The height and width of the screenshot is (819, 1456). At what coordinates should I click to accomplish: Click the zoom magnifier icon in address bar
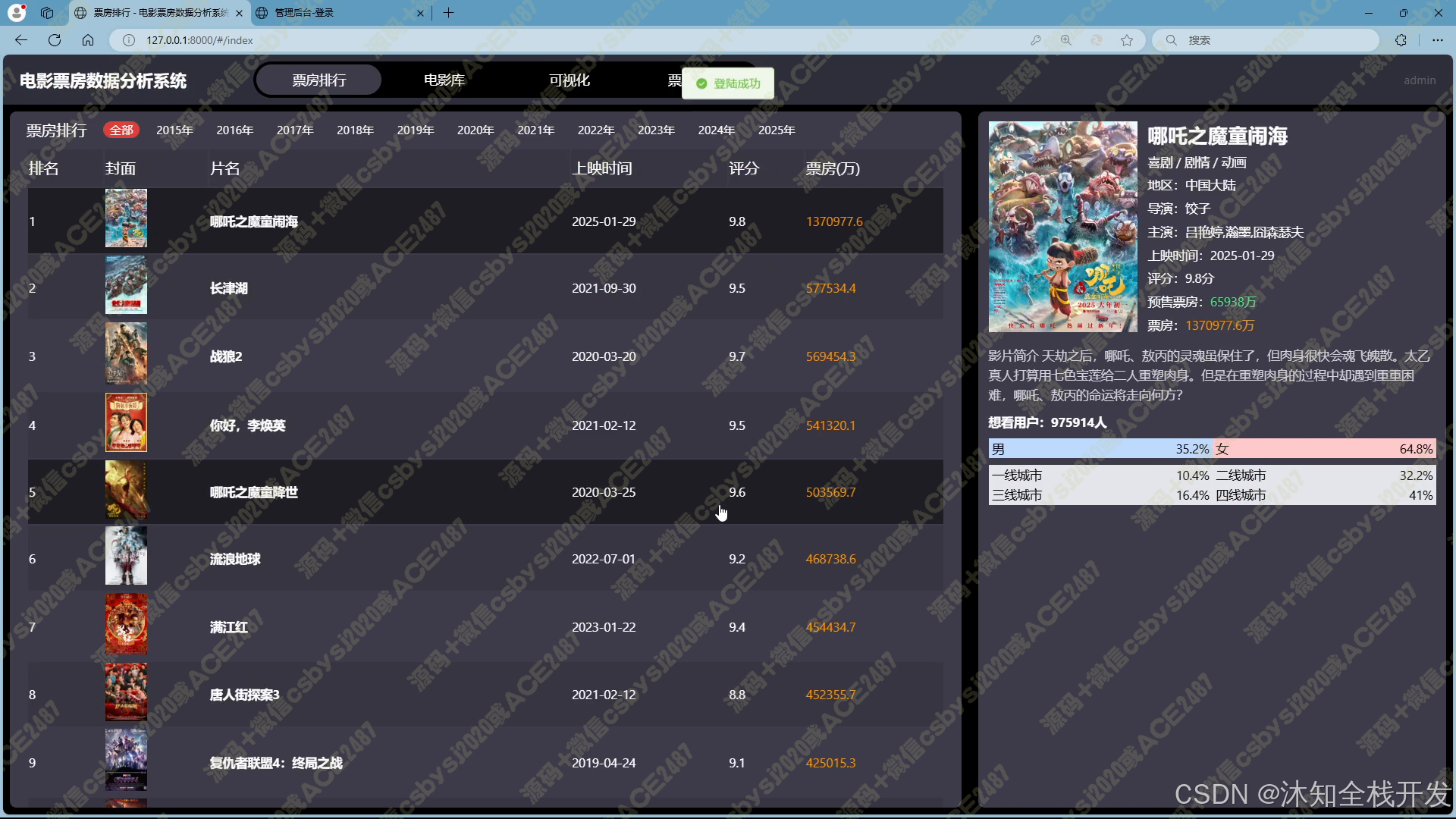[x=1066, y=40]
